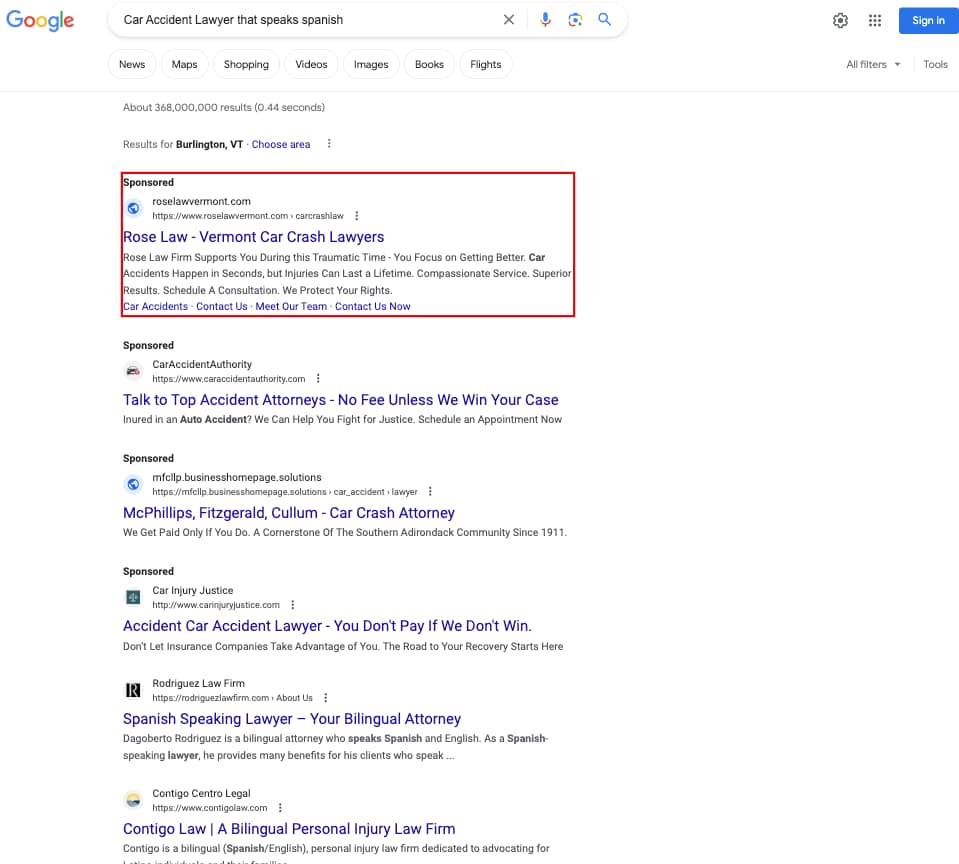
Task: Open Spanish Speaking Lawyer result
Action: [x=292, y=719]
